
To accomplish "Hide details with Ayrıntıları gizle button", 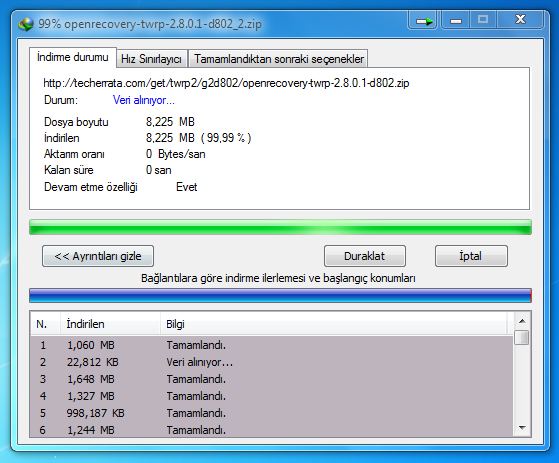I will [98, 256].
